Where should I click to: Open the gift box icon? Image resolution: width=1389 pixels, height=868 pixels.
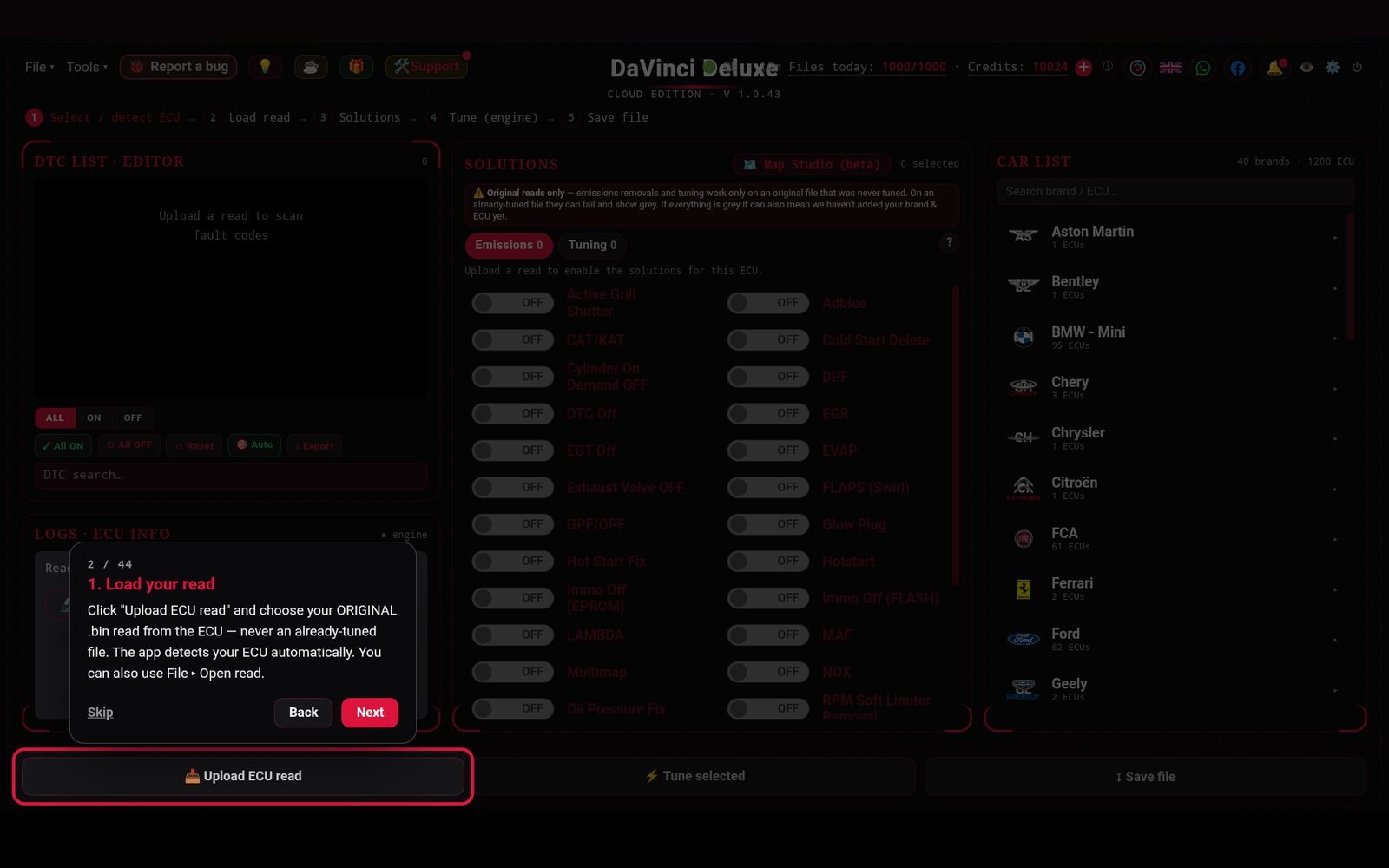click(356, 67)
